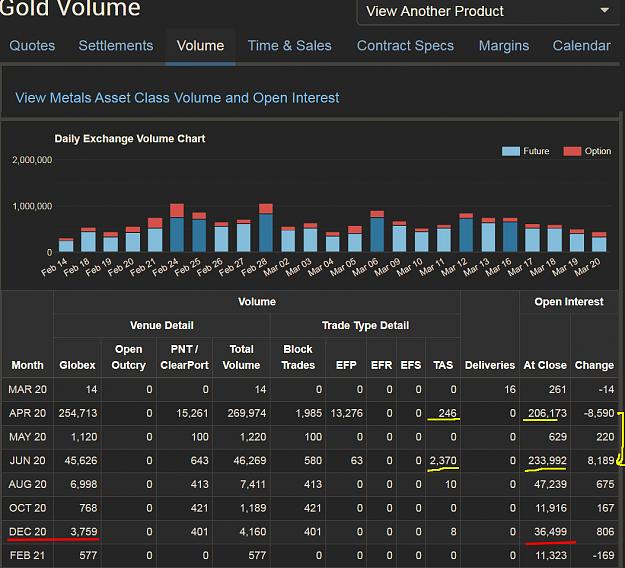Switch to the Settlements tab

(116, 45)
